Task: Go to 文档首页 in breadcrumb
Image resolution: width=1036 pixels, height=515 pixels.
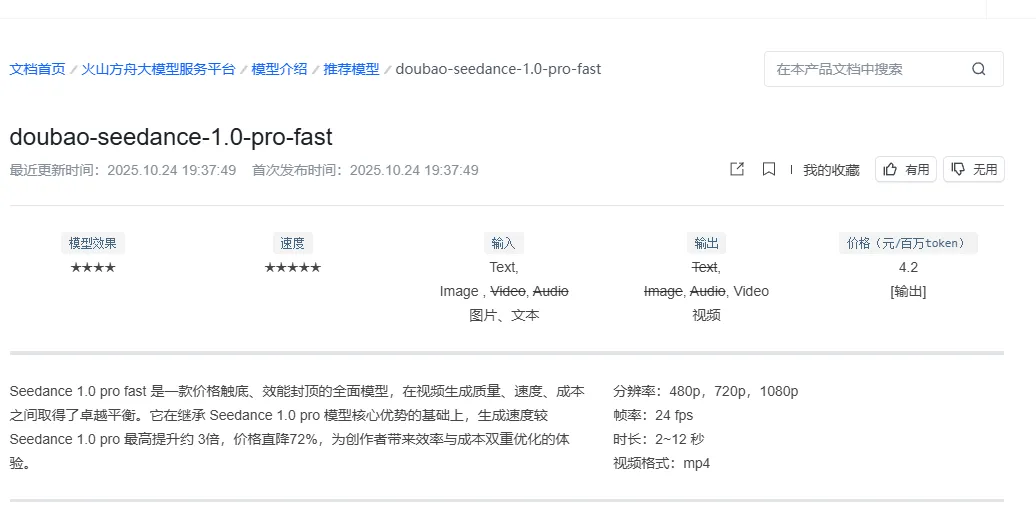Action: (x=37, y=69)
